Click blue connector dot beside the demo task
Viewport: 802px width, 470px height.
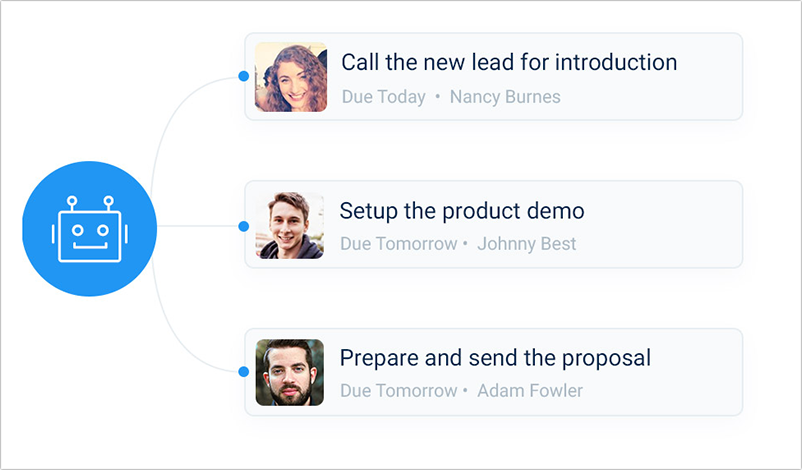click(243, 226)
